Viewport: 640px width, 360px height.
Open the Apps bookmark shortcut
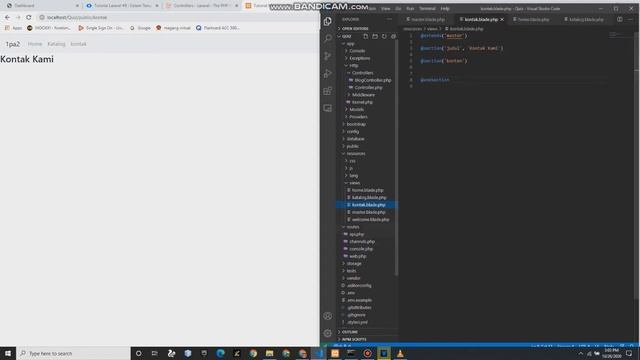point(13,28)
